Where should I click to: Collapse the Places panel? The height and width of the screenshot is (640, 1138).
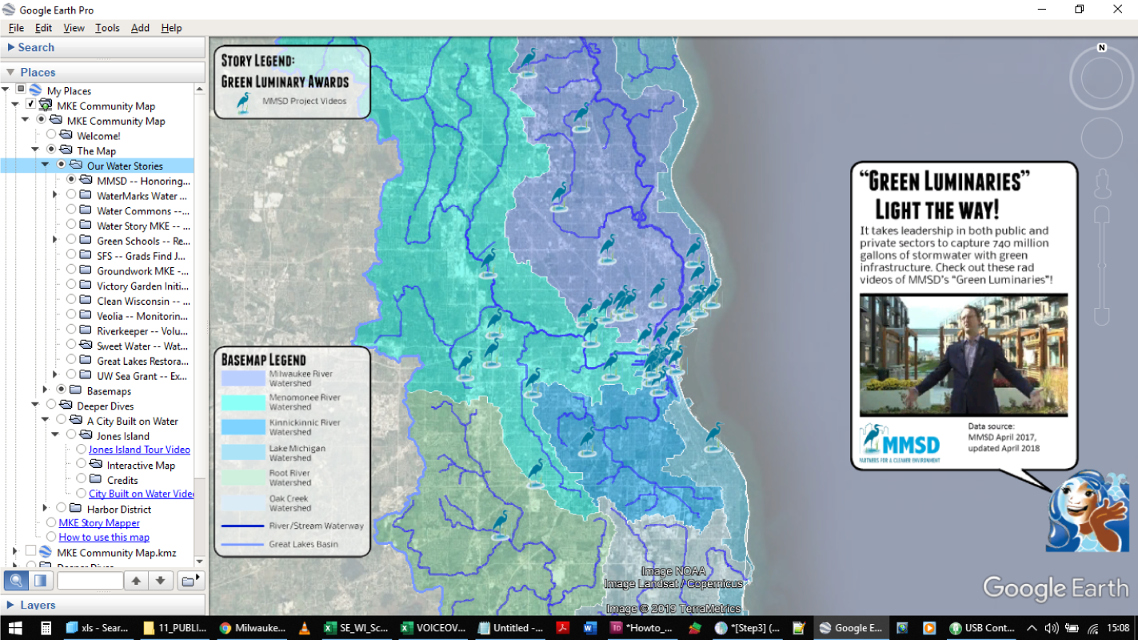tap(11, 73)
